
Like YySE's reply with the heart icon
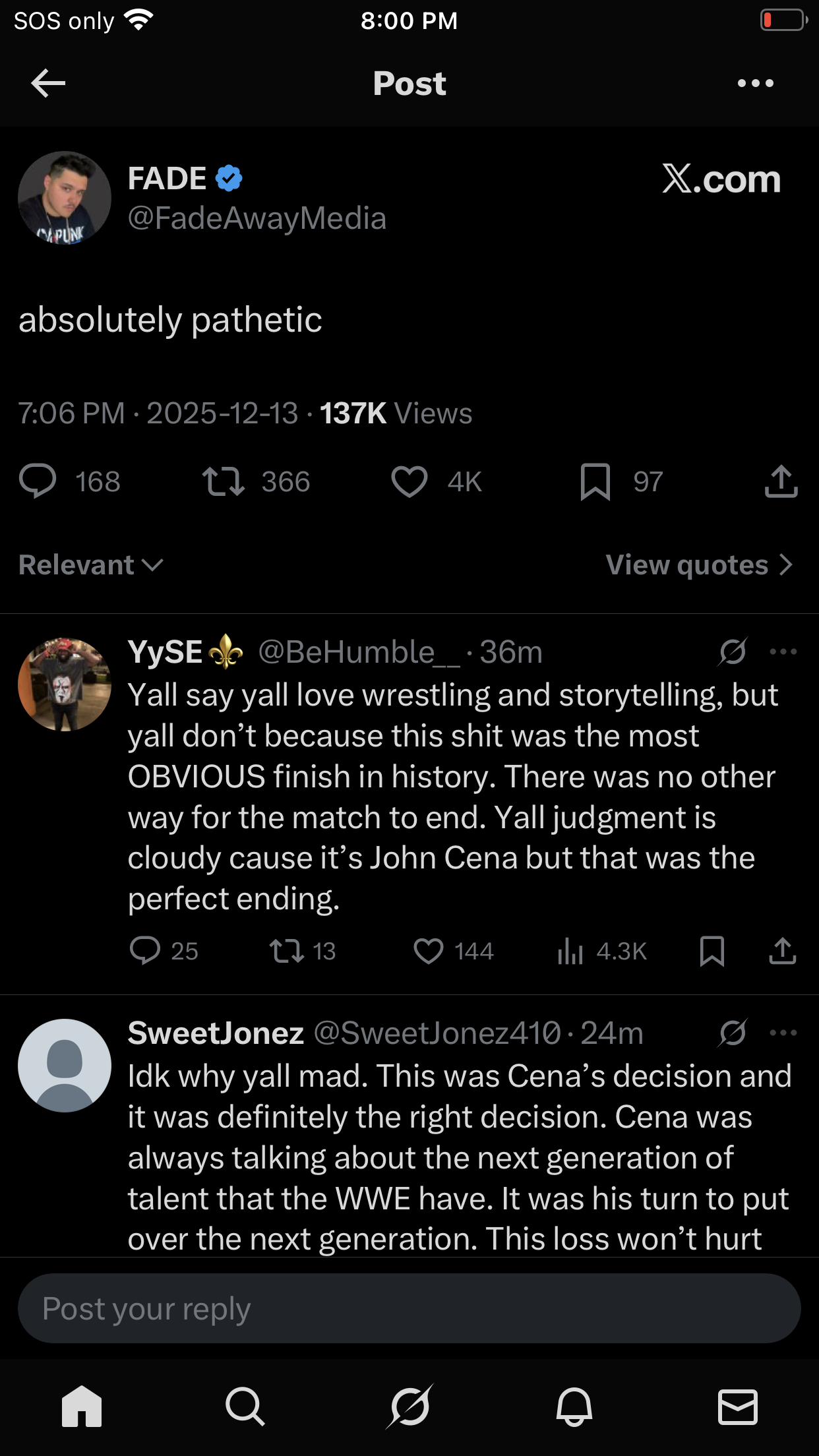(x=429, y=951)
